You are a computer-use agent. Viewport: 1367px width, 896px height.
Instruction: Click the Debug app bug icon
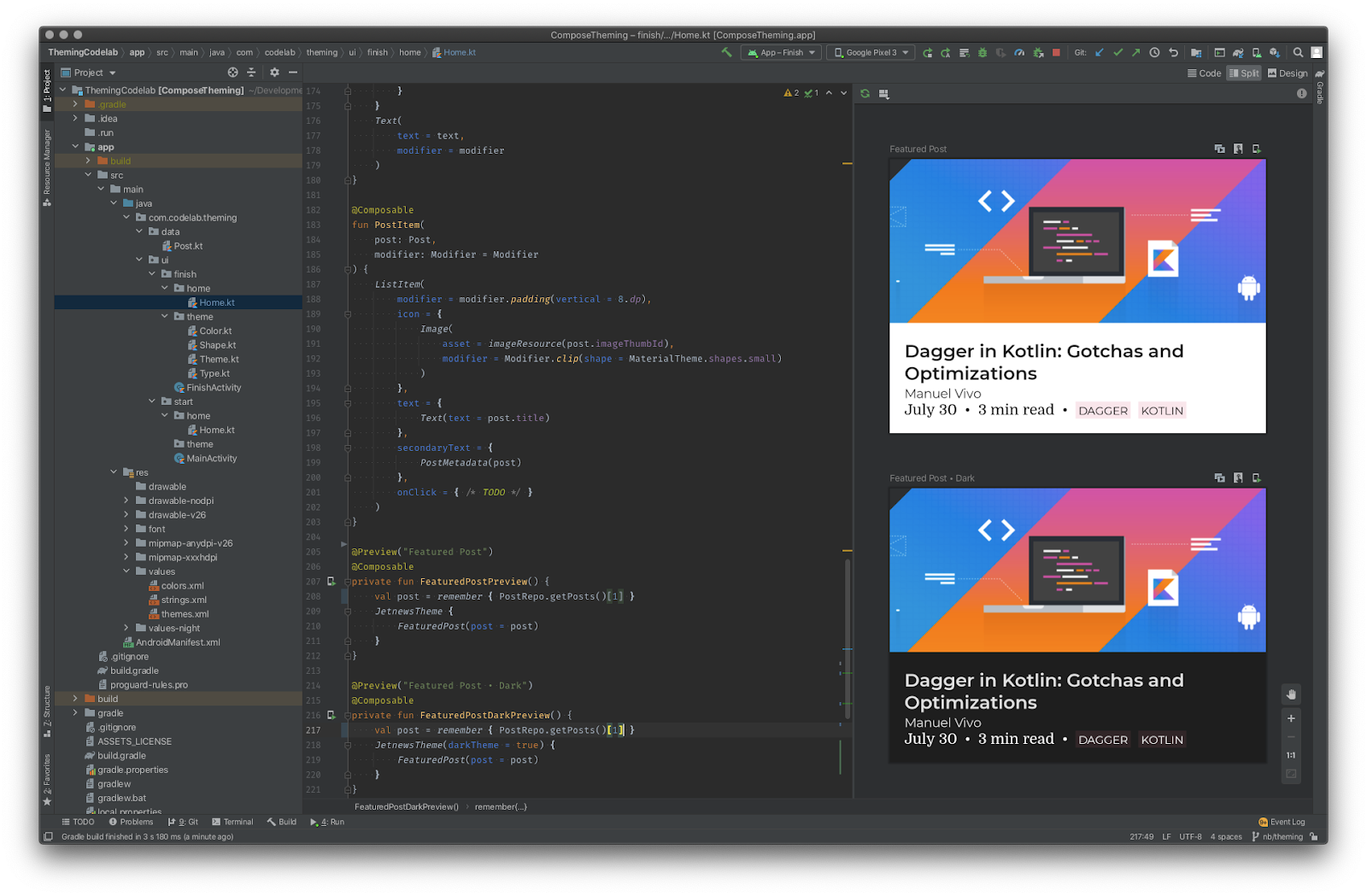[983, 53]
